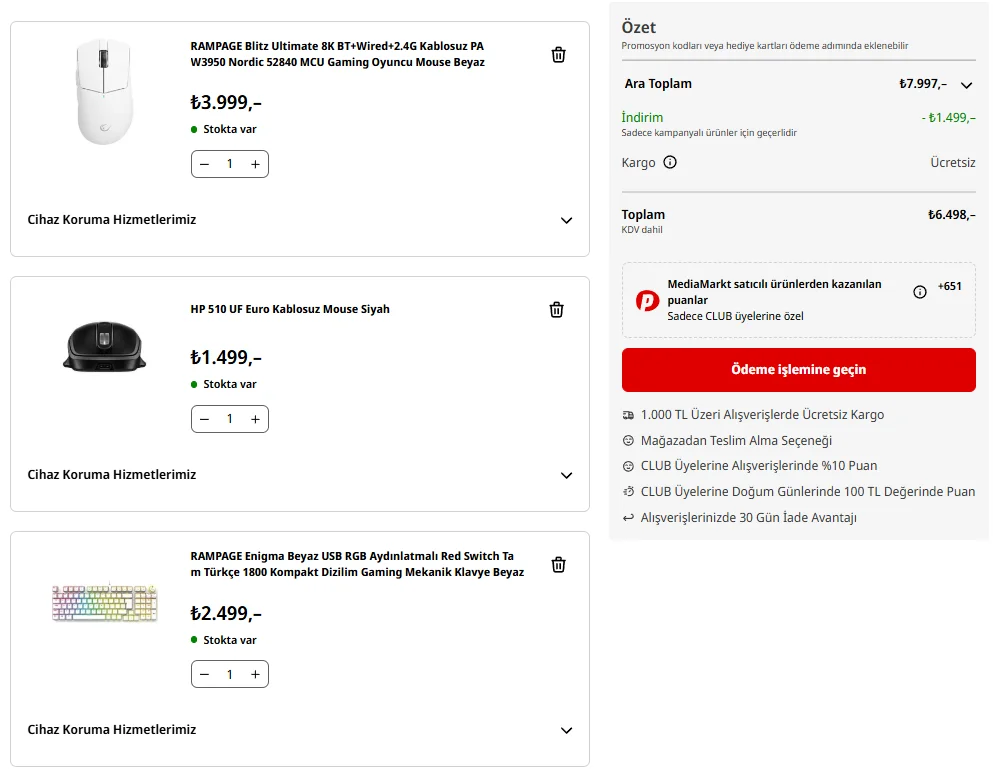Increase RAMPAGE Blitz mouse quantity
This screenshot has height=777, width=1001.
click(255, 164)
